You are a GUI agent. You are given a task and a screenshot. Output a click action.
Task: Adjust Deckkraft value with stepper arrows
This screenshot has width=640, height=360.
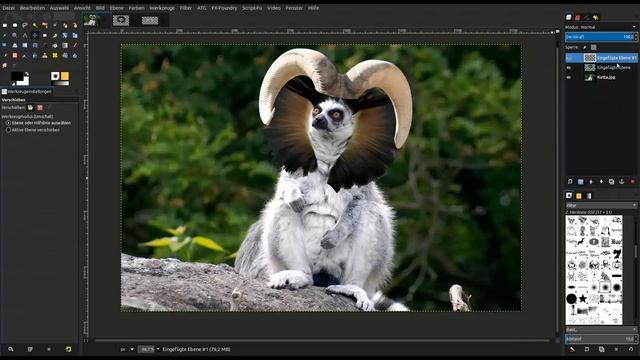[636, 37]
